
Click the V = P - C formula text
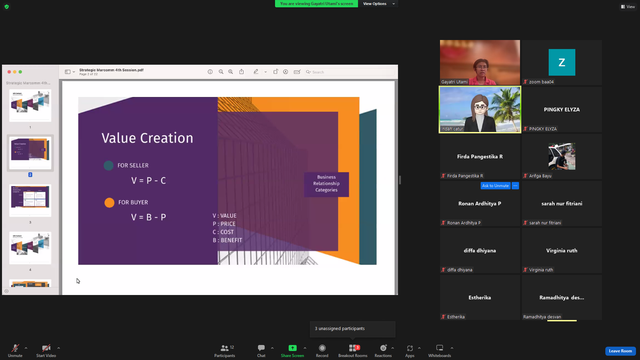tap(149, 180)
